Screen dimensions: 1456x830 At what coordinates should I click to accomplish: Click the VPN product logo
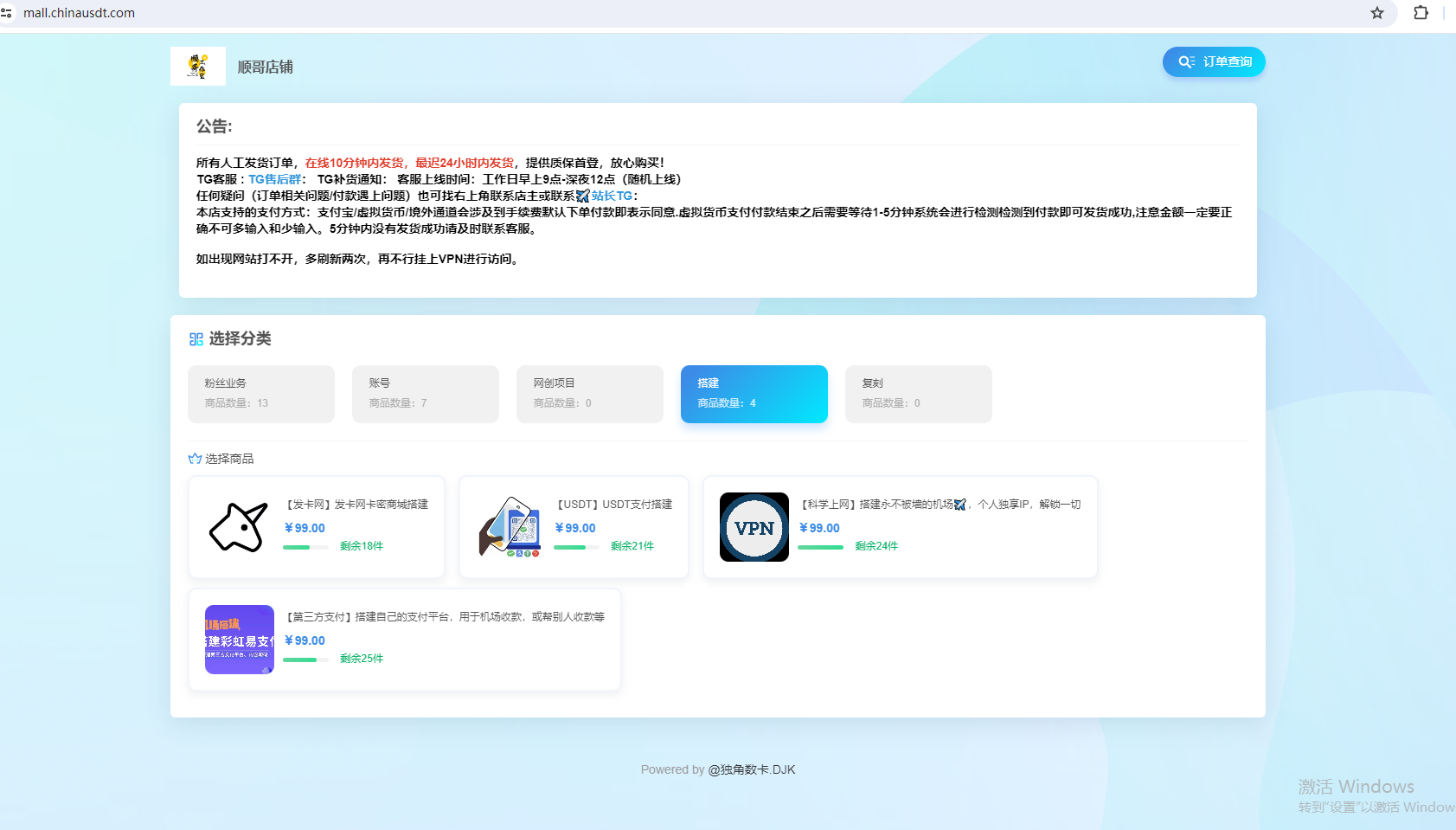[754, 527]
